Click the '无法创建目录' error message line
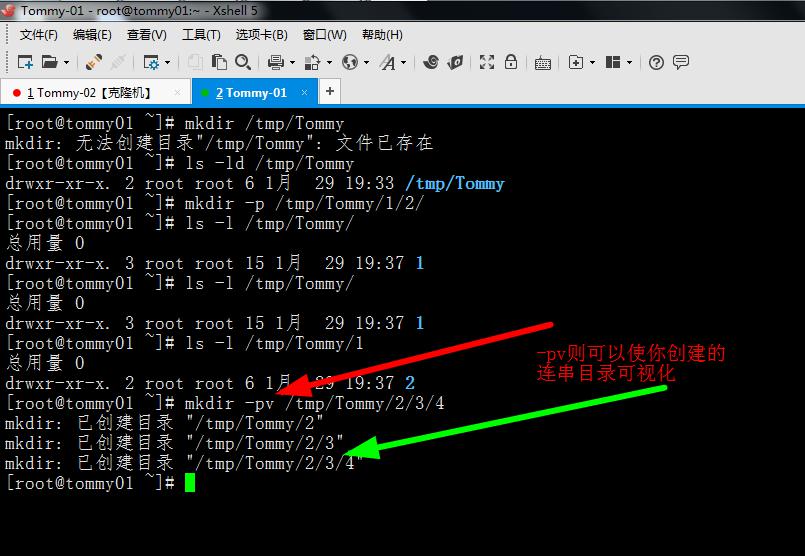Screen dimensions: 805x556 click(x=219, y=143)
